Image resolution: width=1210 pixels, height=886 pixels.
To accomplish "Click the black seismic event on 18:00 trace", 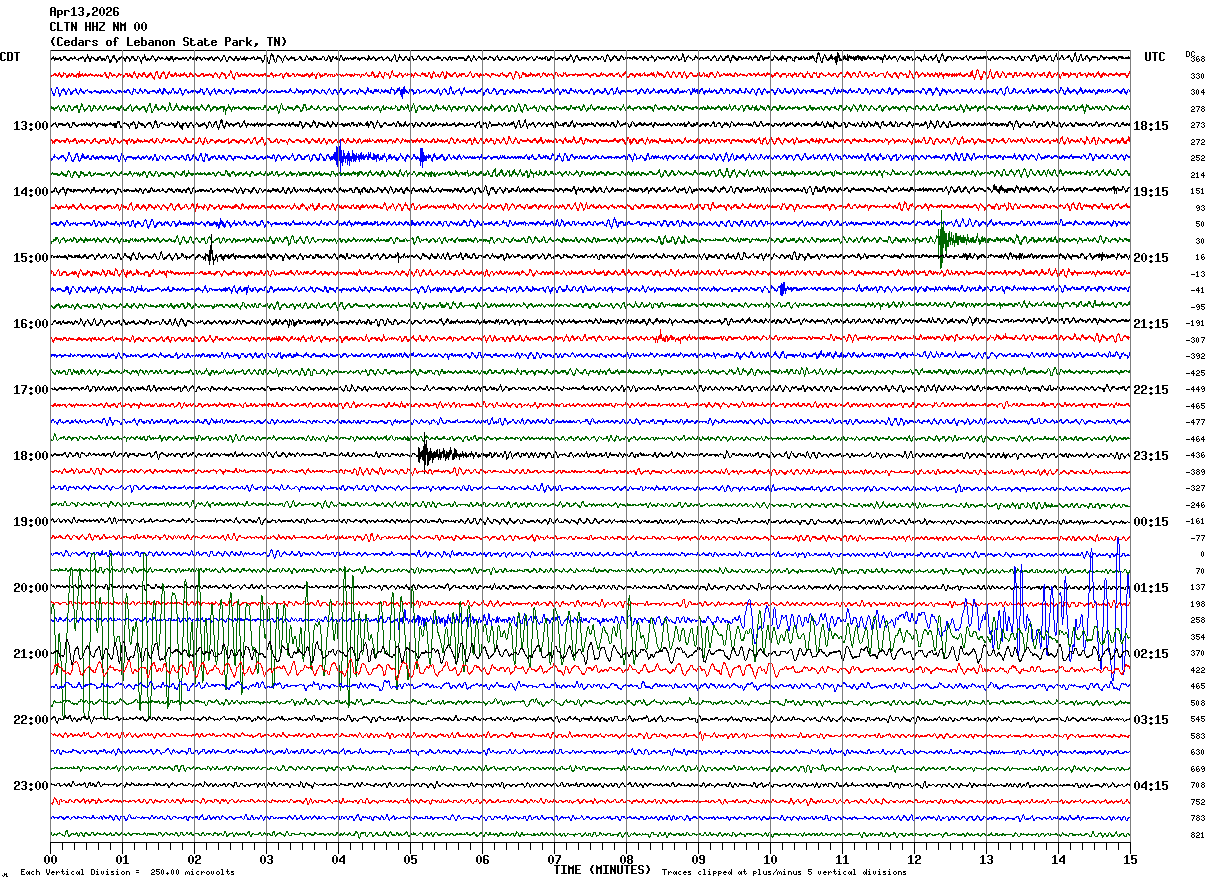I will click(426, 455).
